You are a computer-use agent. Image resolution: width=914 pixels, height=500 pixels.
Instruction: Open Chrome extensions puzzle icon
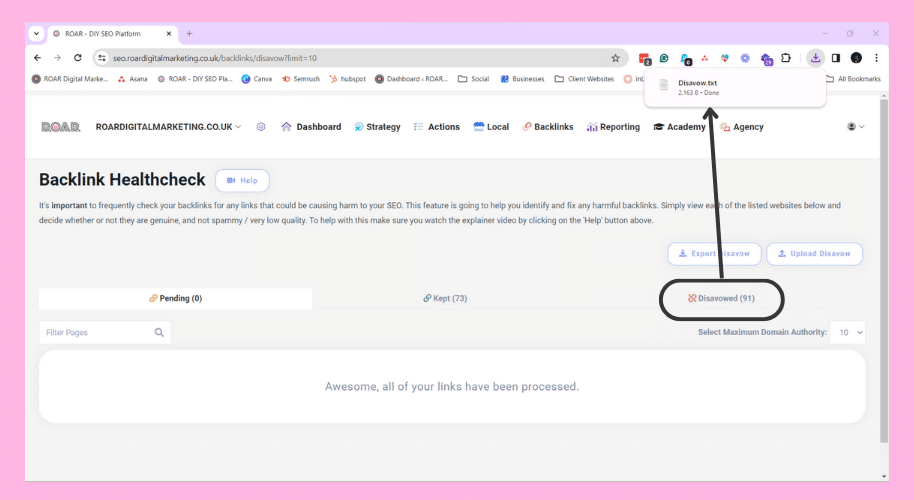(x=786, y=58)
